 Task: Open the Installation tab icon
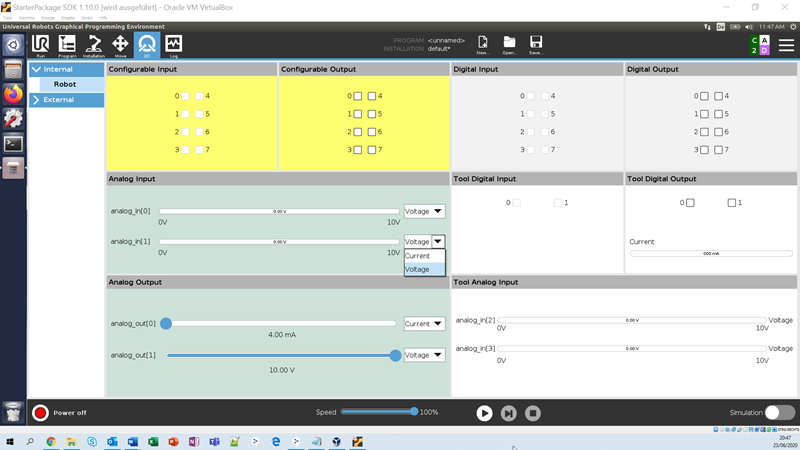click(x=94, y=44)
